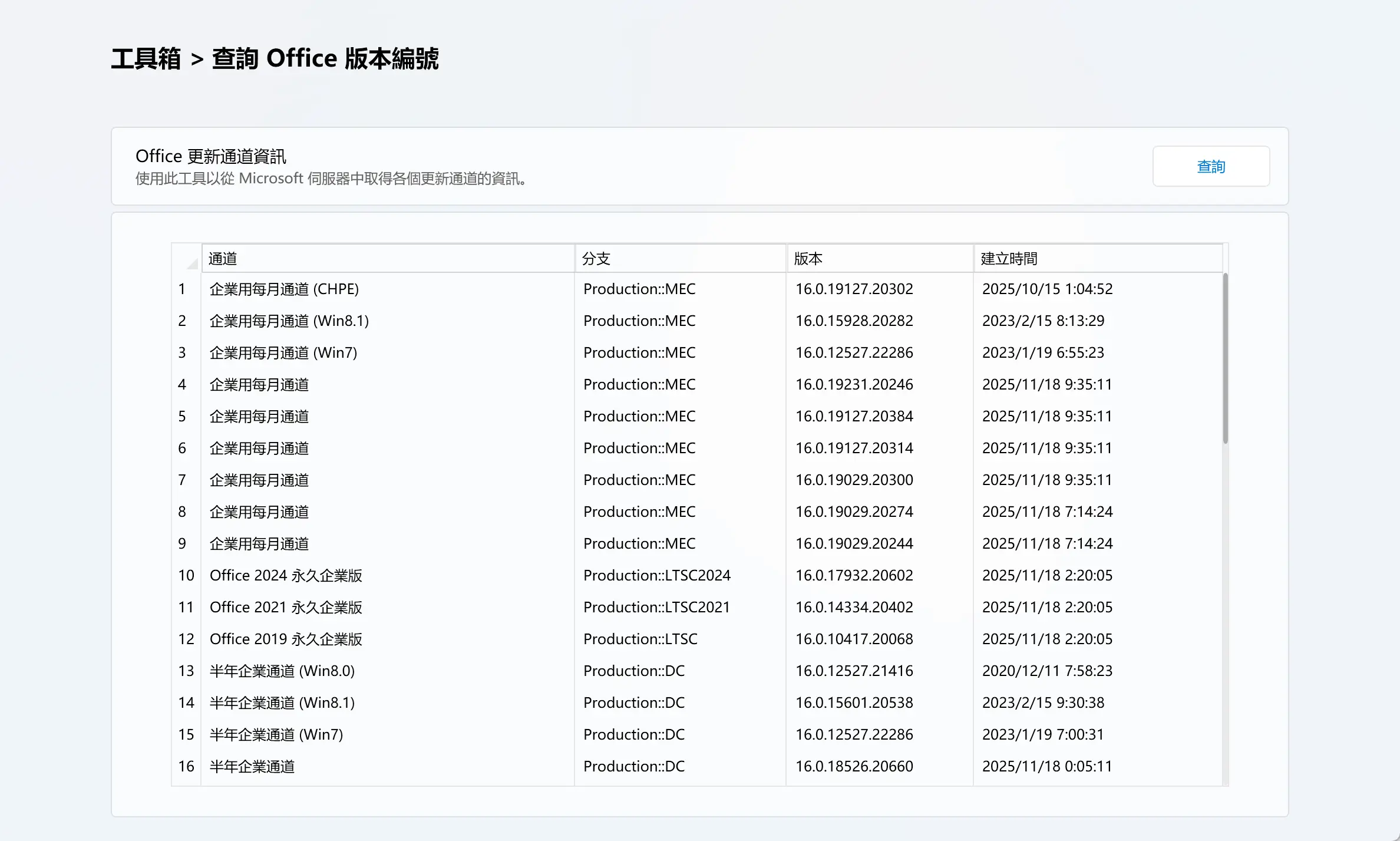Image resolution: width=1400 pixels, height=841 pixels.
Task: Click the 工具箱 breadcrumb link
Action: click(x=146, y=59)
